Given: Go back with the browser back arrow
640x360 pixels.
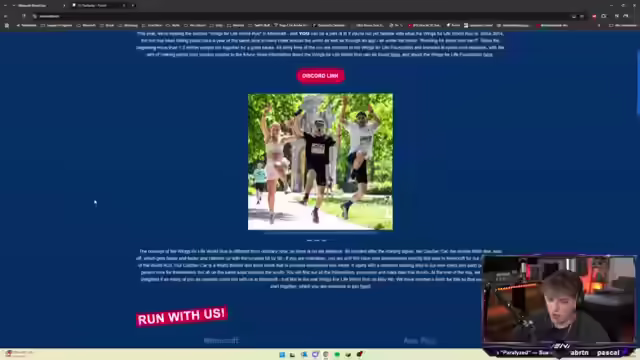Looking at the screenshot, I should pos(6,16).
